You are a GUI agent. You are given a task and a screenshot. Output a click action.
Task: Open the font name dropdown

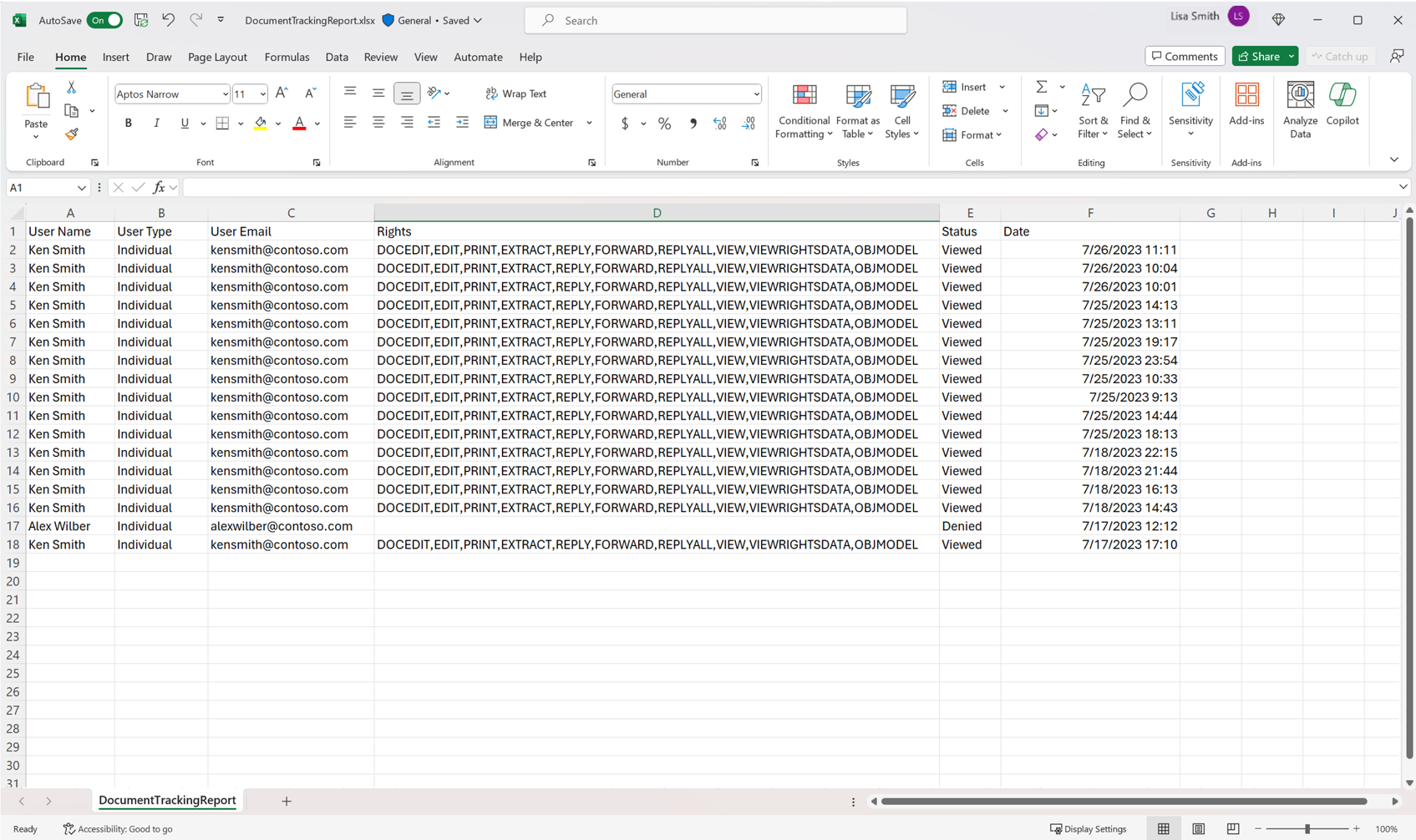225,94
